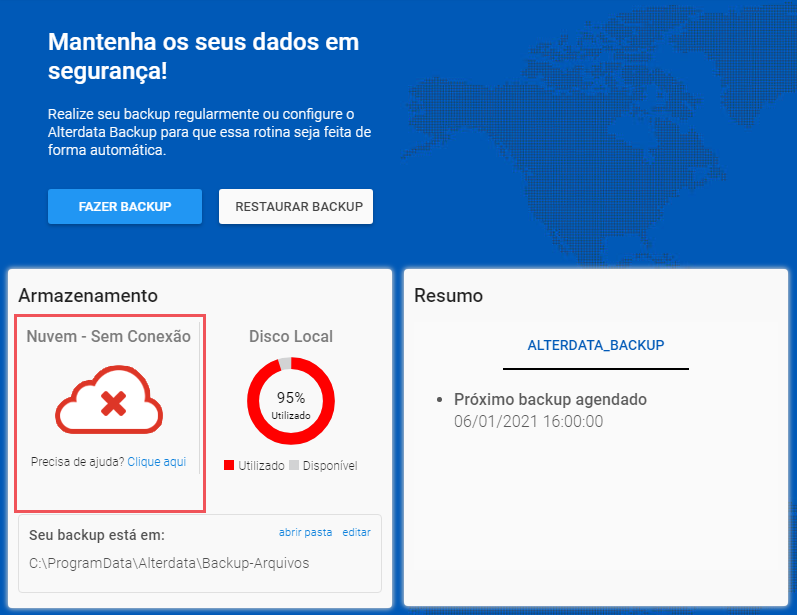797x616 pixels.
Task: Click the 'Nuvem - Sem Conexão' heading
Action: pyautogui.click(x=108, y=336)
